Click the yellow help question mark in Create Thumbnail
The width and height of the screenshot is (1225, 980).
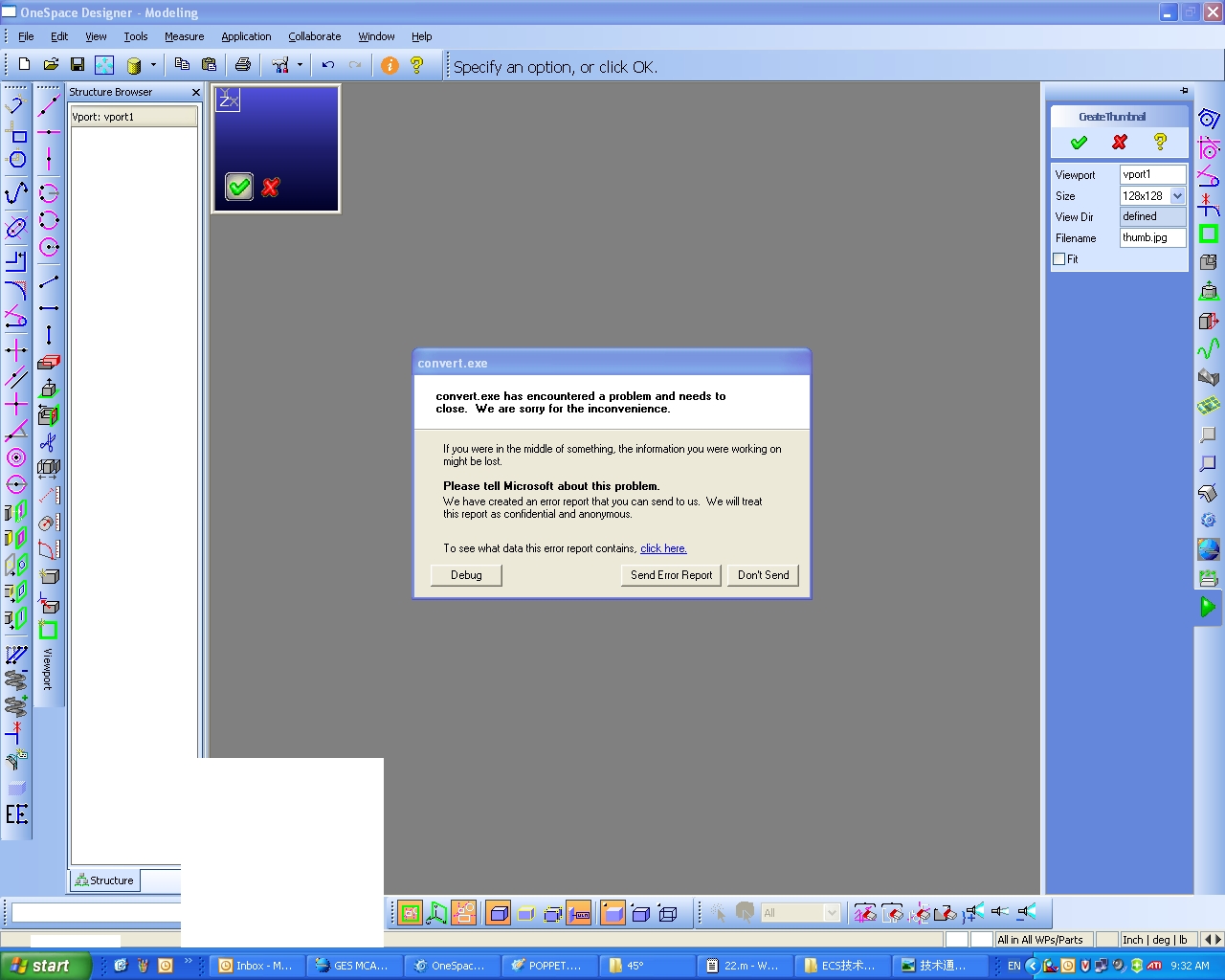[1160, 142]
